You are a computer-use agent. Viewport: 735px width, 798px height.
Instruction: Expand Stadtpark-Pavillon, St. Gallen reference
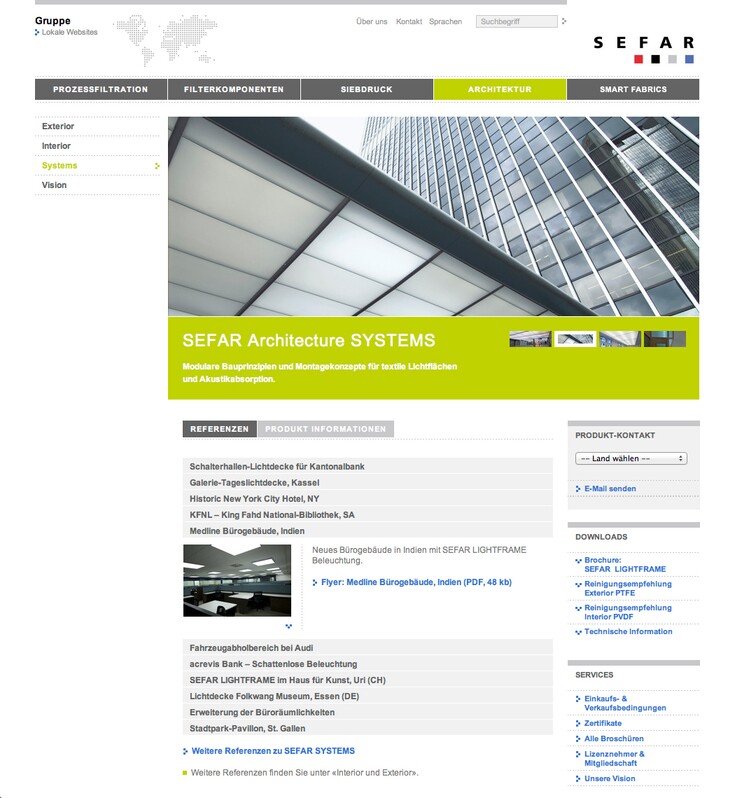click(368, 728)
